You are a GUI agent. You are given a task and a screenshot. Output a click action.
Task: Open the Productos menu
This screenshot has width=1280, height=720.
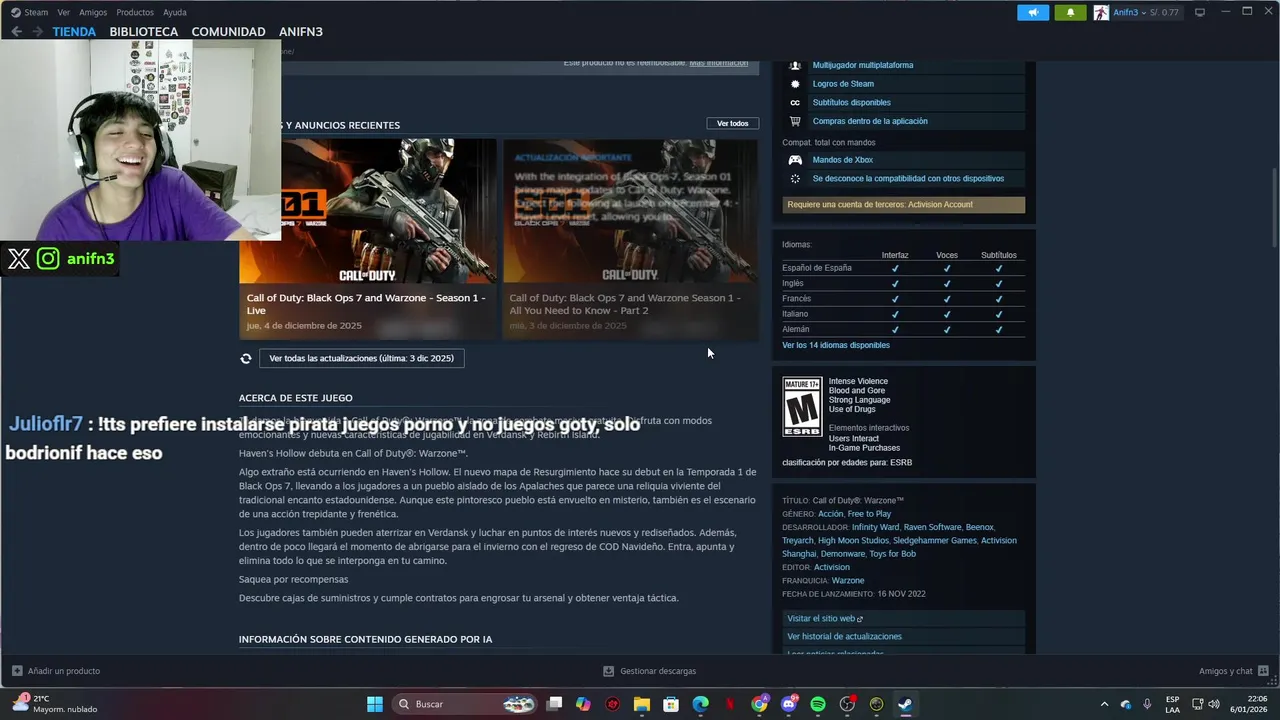(135, 12)
